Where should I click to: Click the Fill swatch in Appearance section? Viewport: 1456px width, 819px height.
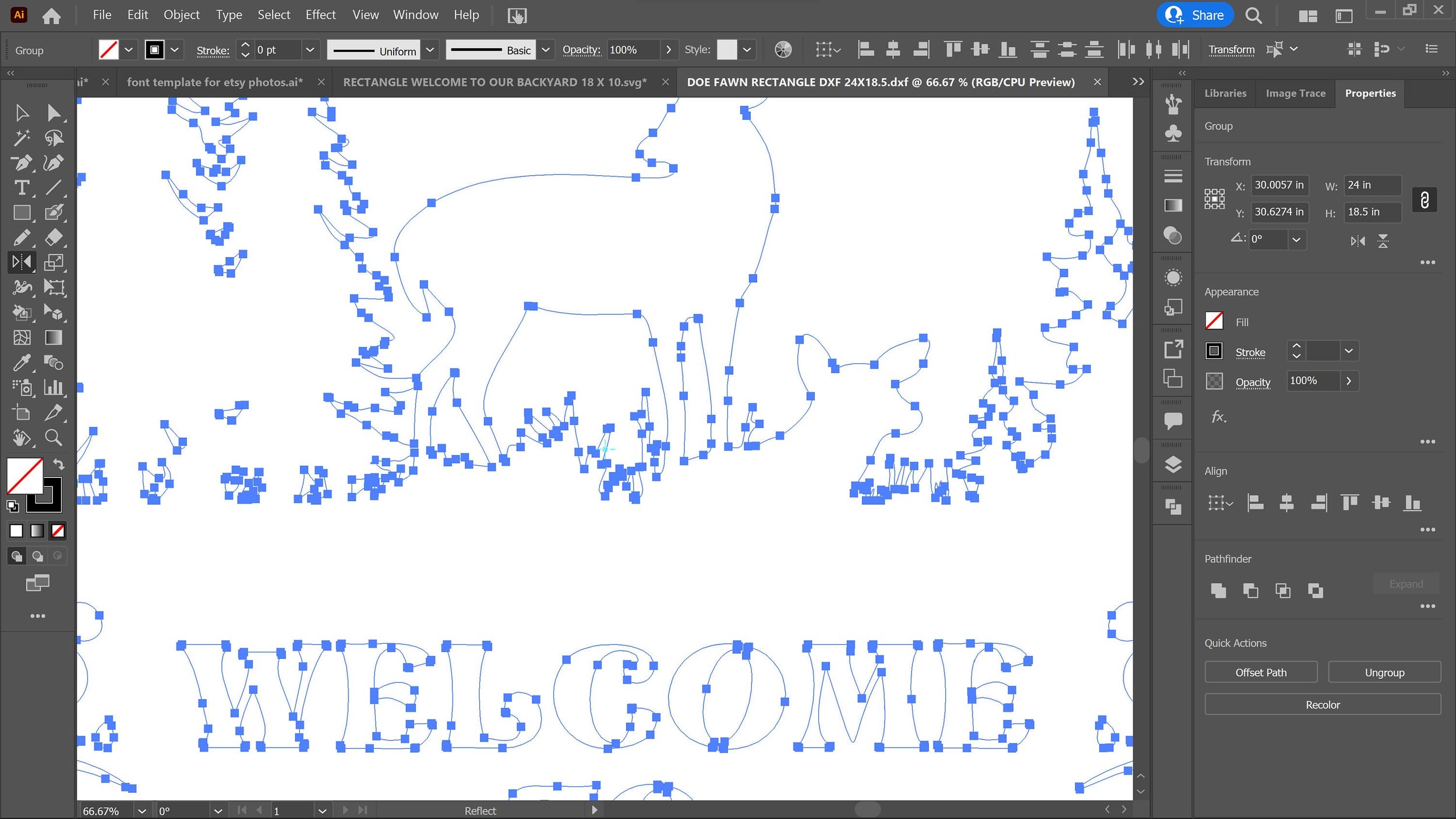click(1214, 321)
